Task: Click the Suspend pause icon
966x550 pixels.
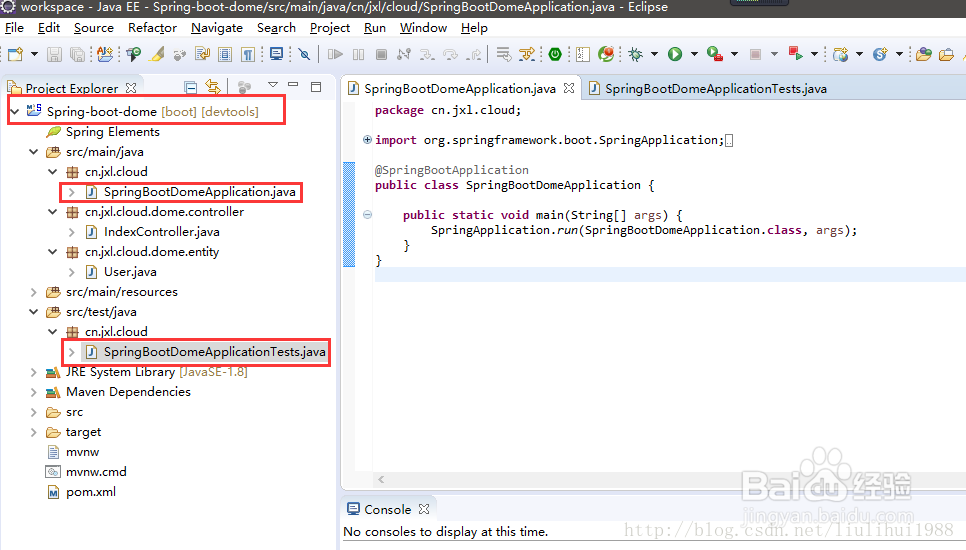Action: [x=359, y=54]
